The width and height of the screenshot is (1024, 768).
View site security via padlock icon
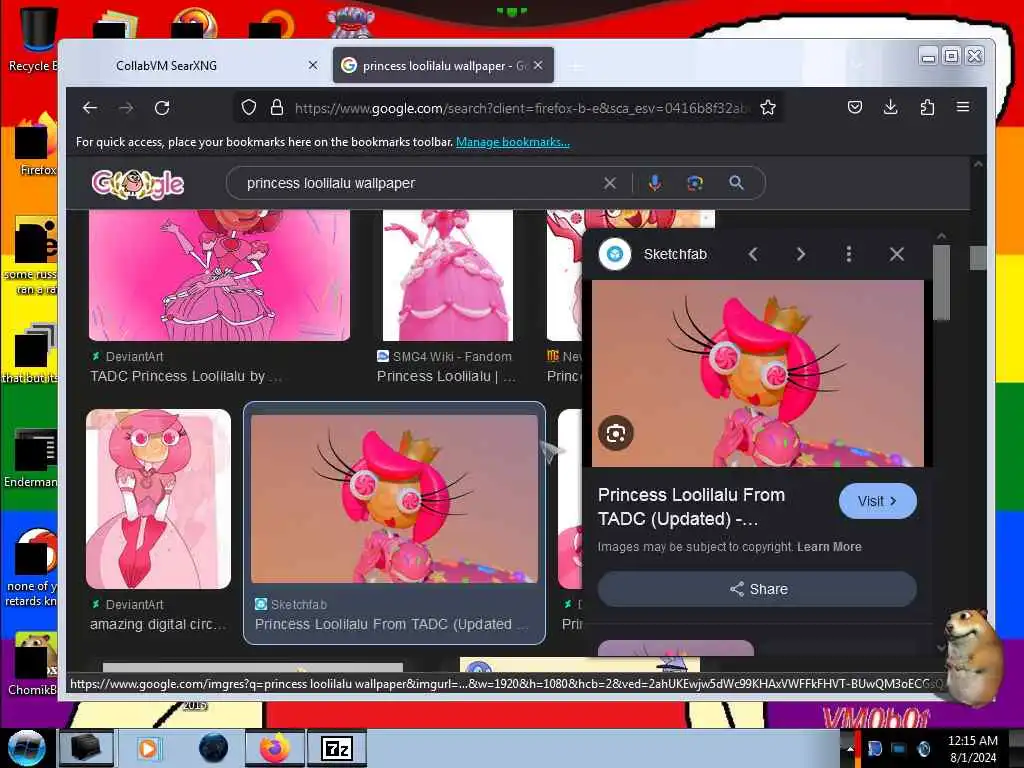click(277, 107)
